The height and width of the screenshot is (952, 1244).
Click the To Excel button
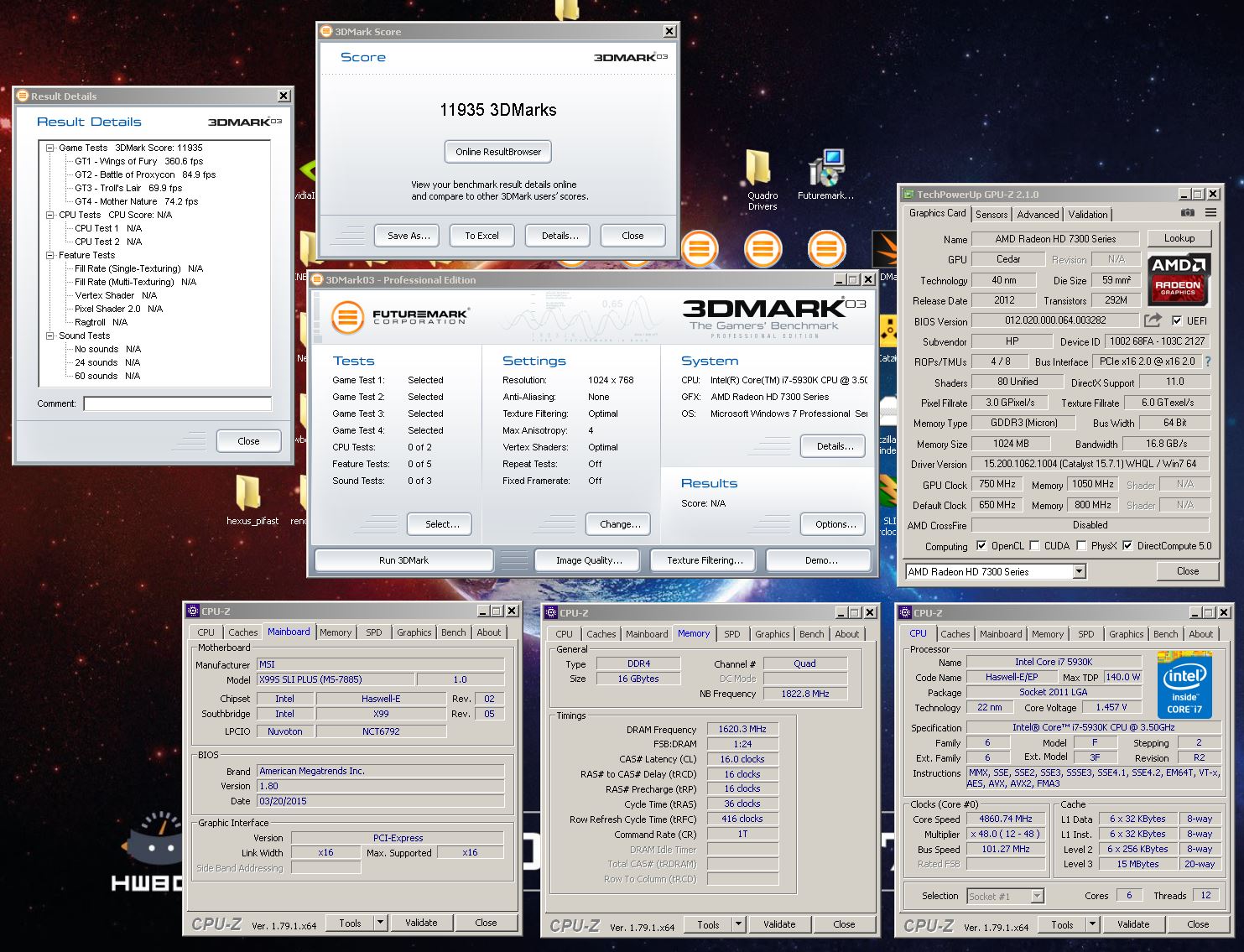click(481, 236)
